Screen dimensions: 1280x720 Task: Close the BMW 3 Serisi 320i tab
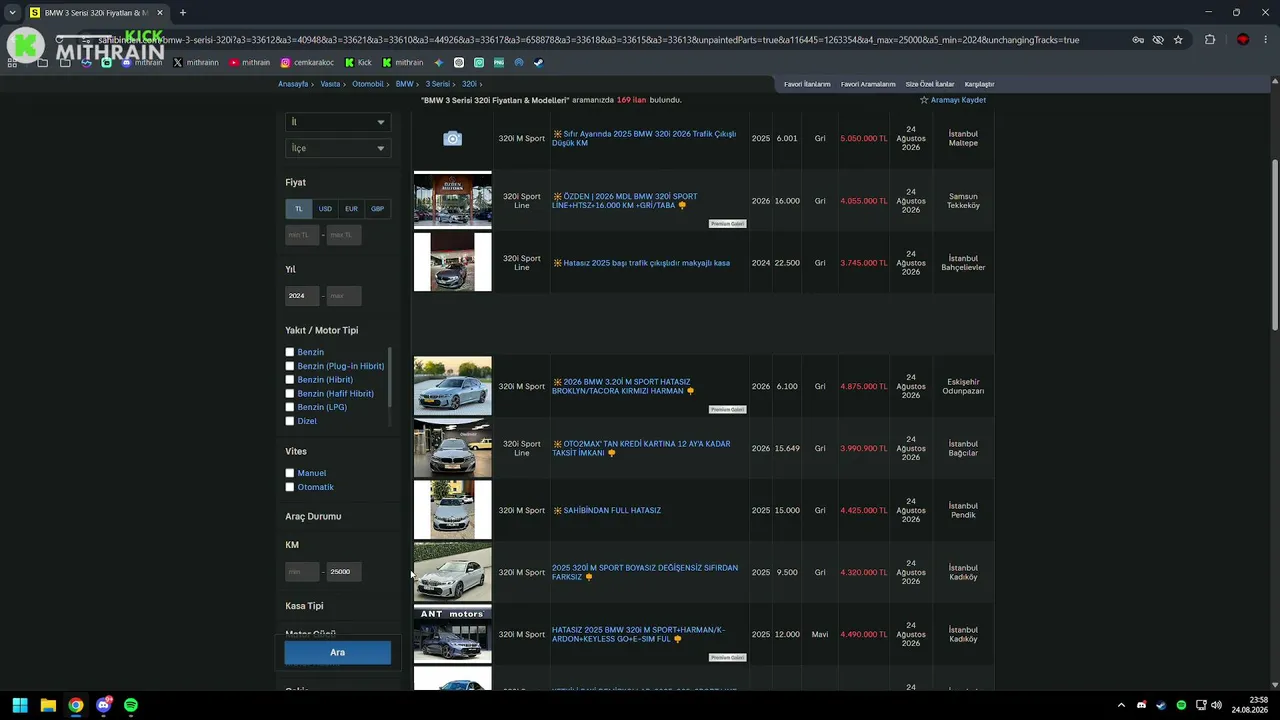(160, 13)
